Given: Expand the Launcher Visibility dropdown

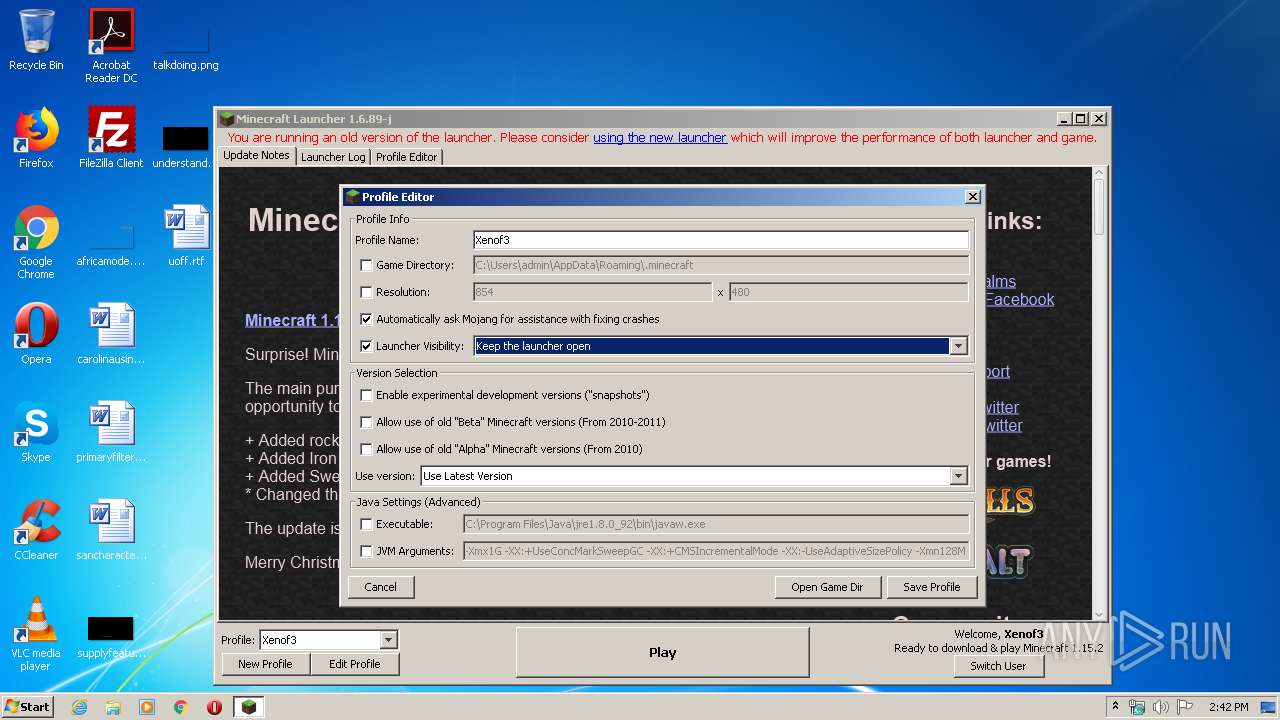Looking at the screenshot, I should pyautogui.click(x=958, y=346).
